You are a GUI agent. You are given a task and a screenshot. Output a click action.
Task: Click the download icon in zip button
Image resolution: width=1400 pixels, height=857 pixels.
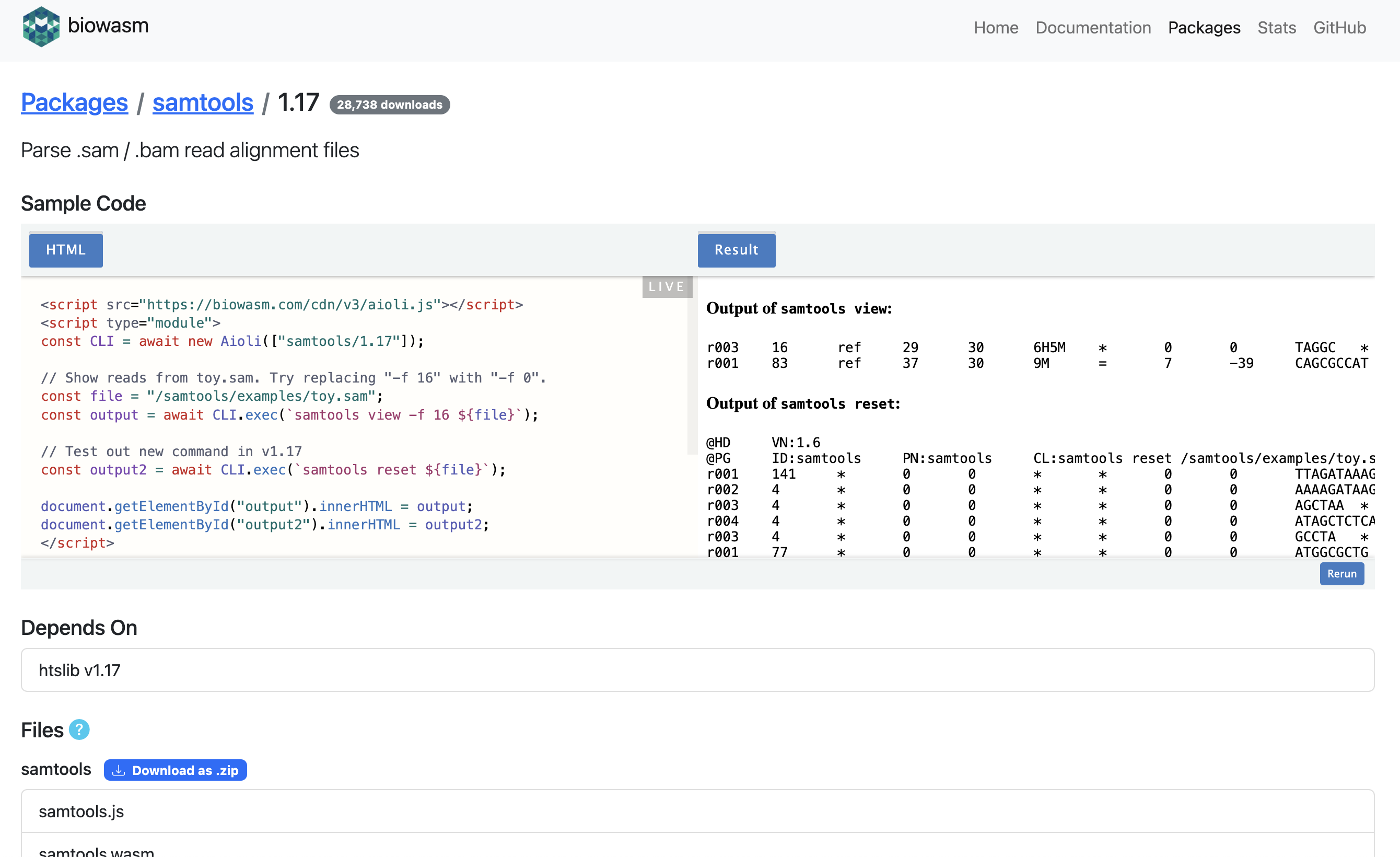(x=119, y=771)
